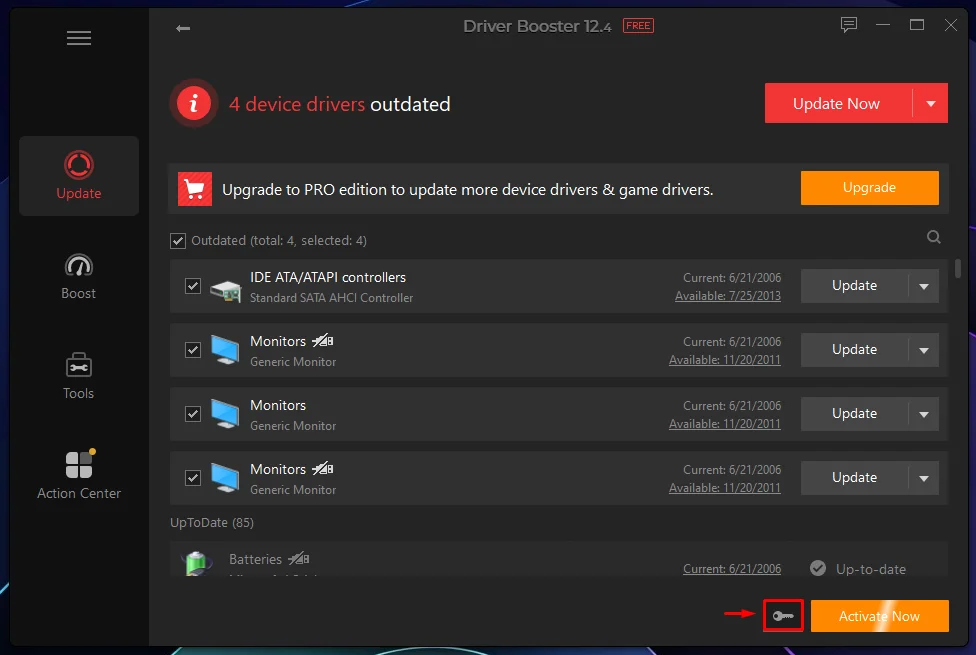Click Update Now button

pos(838,103)
